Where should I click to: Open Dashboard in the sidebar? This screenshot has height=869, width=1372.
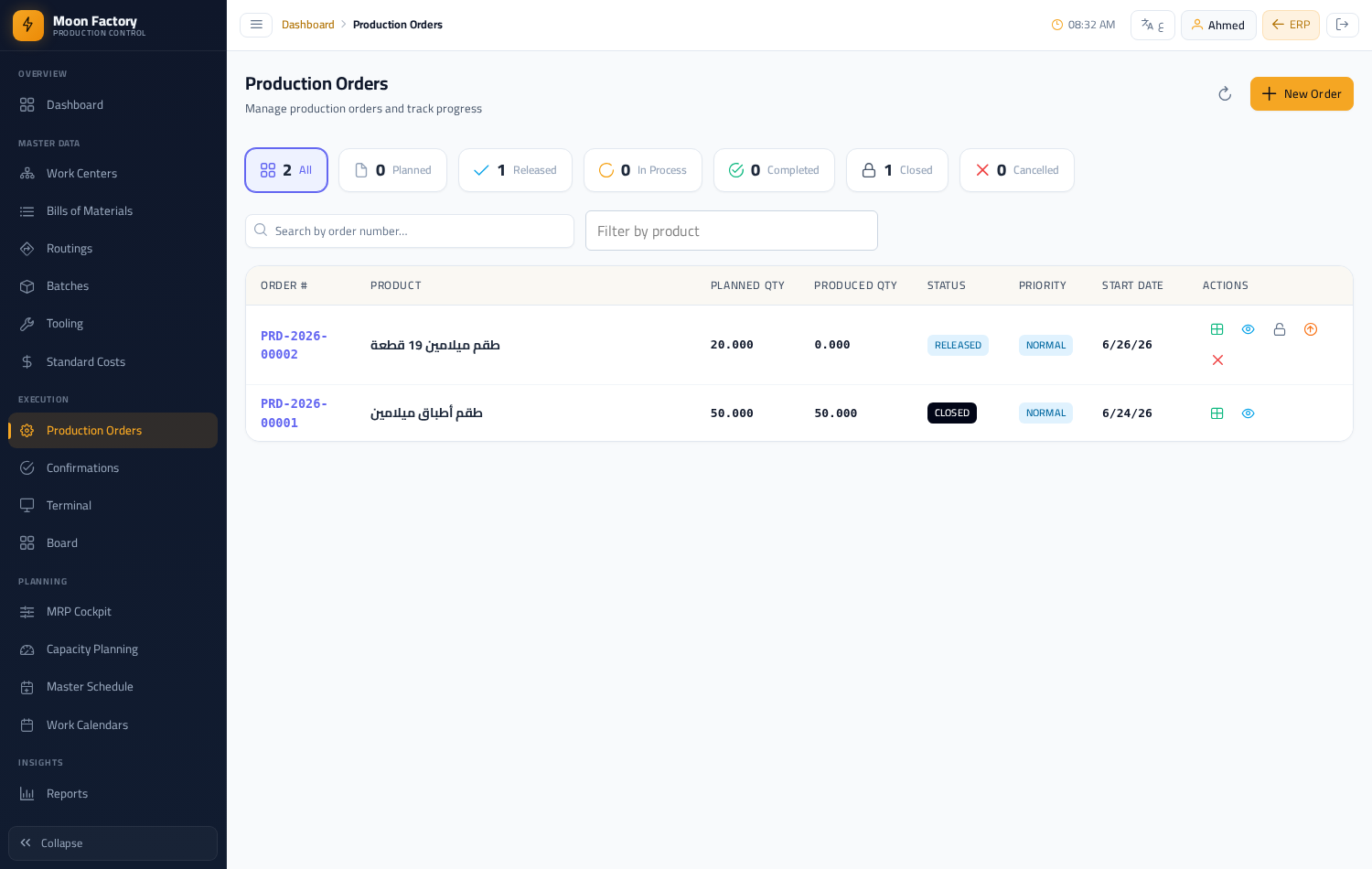(x=113, y=105)
